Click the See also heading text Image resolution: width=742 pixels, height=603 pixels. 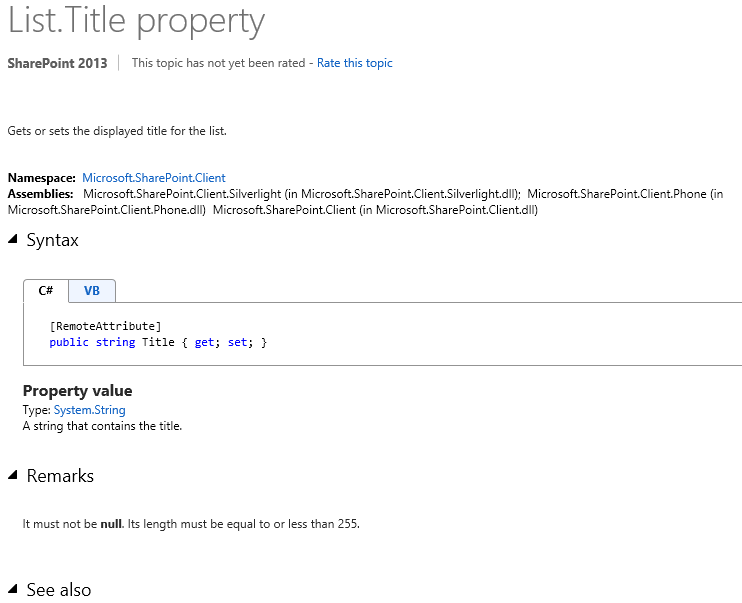coord(58,590)
